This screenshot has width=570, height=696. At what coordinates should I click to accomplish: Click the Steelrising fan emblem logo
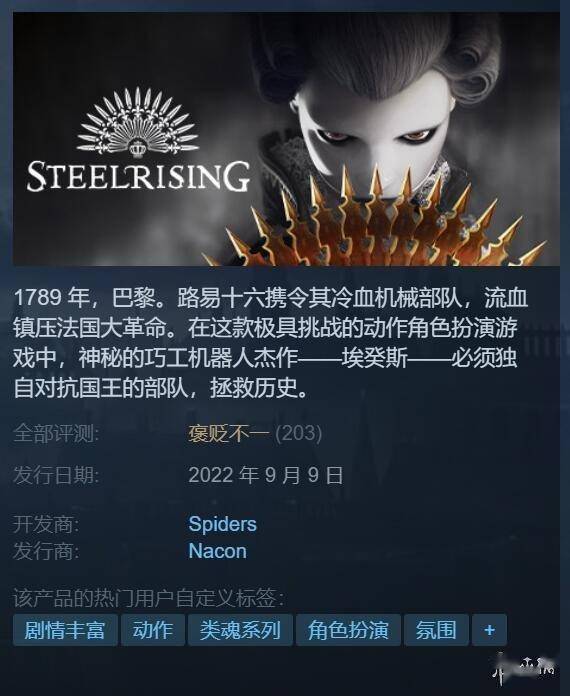[137, 123]
